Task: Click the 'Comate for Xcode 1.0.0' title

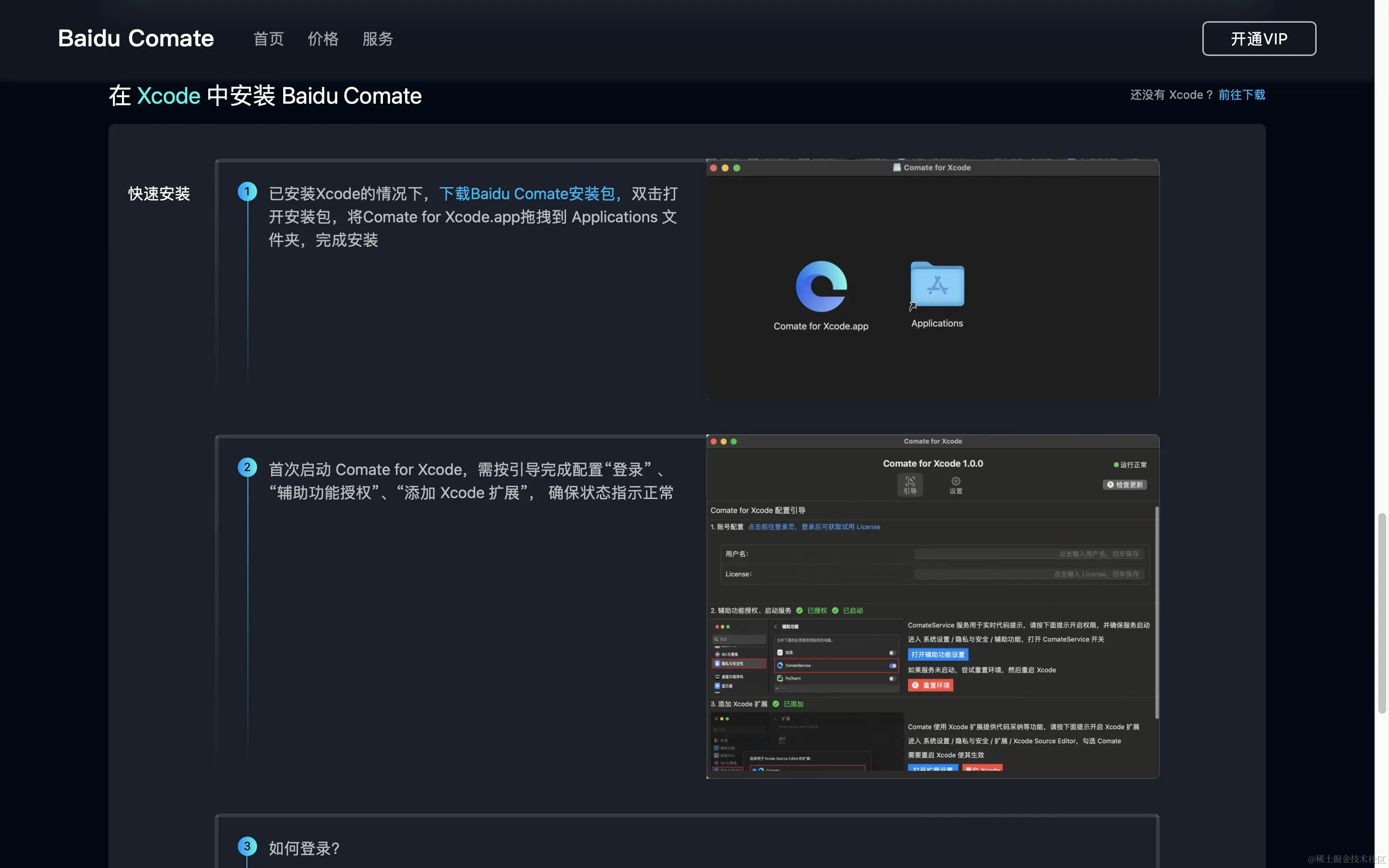Action: pyautogui.click(x=933, y=463)
